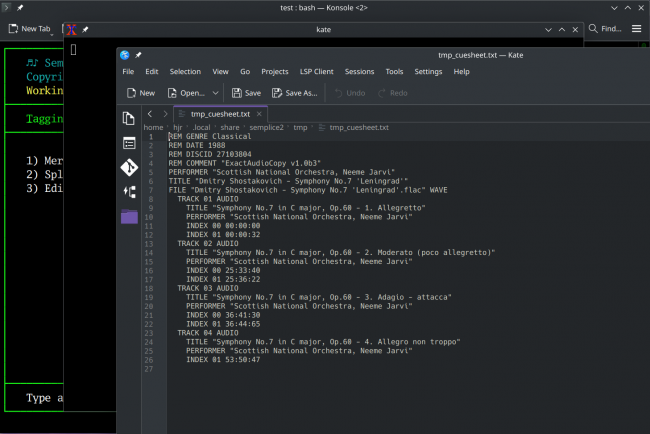Image resolution: width=650 pixels, height=434 pixels.
Task: Open the Git panel in Kate's sidebar
Action: [129, 167]
